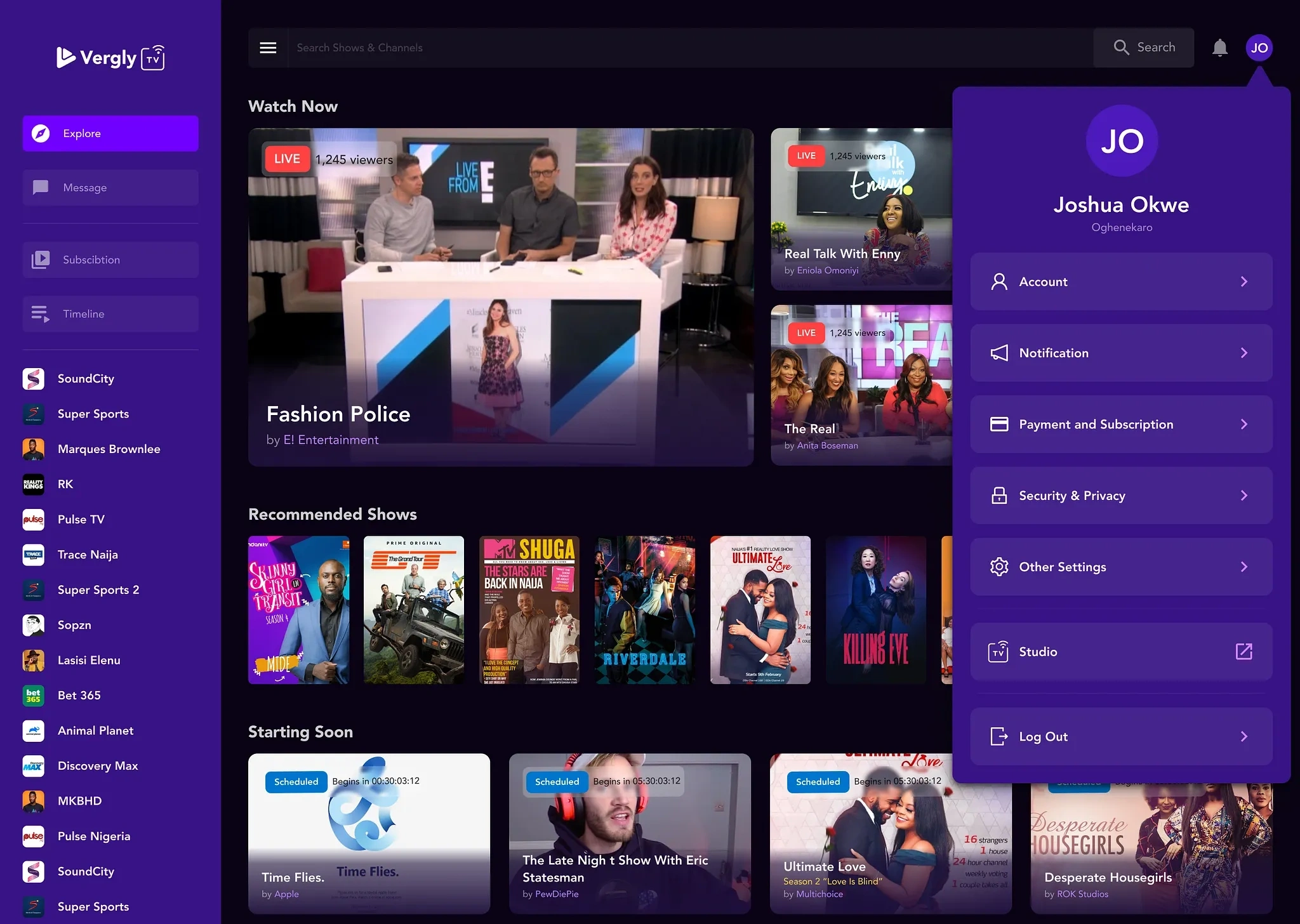The image size is (1300, 924).
Task: Expand the Payment and Subscription chevron
Action: [x=1244, y=424]
